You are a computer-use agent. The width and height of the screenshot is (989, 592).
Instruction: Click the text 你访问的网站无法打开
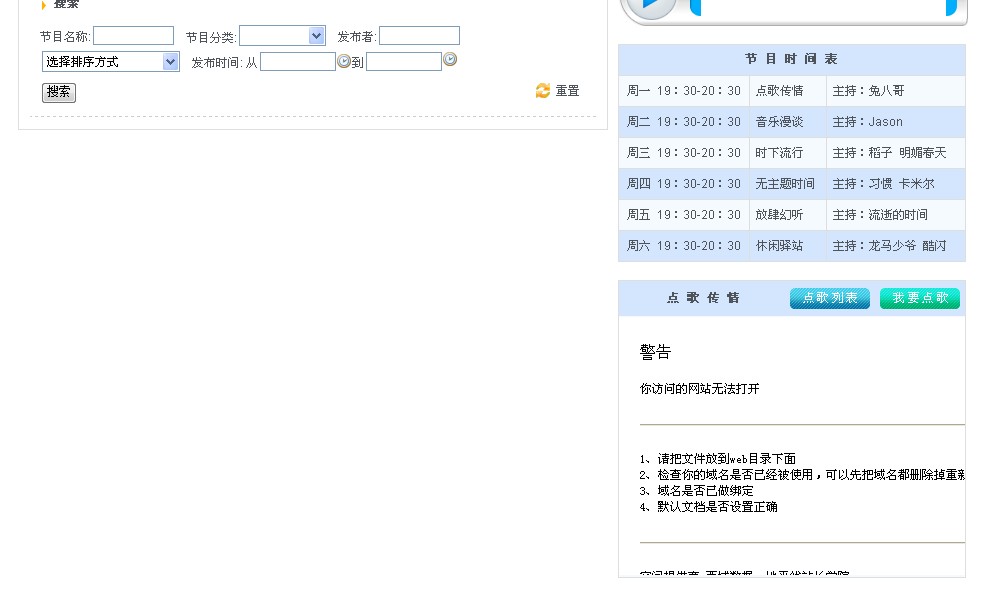[699, 388]
